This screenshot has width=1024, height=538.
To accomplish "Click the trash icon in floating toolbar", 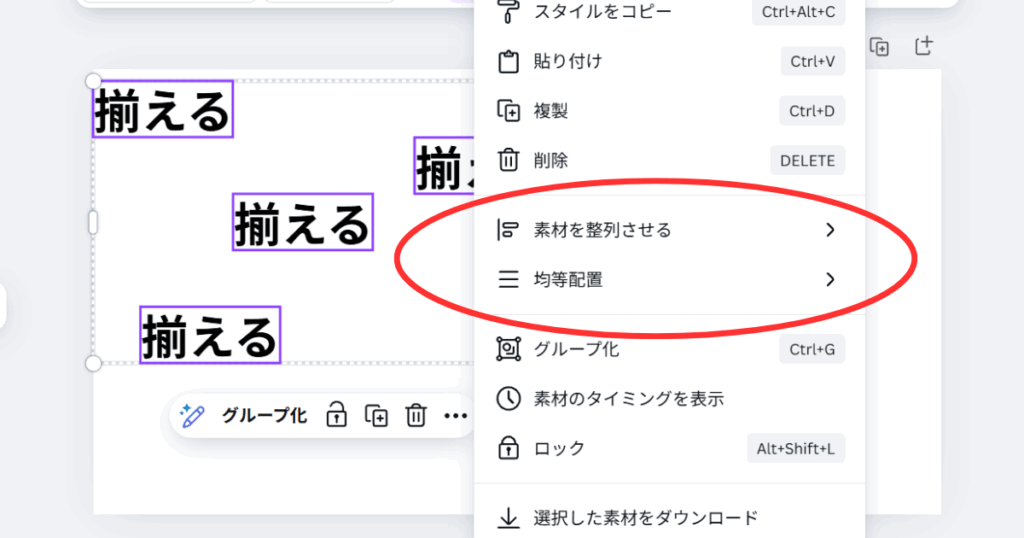I will click(x=416, y=415).
